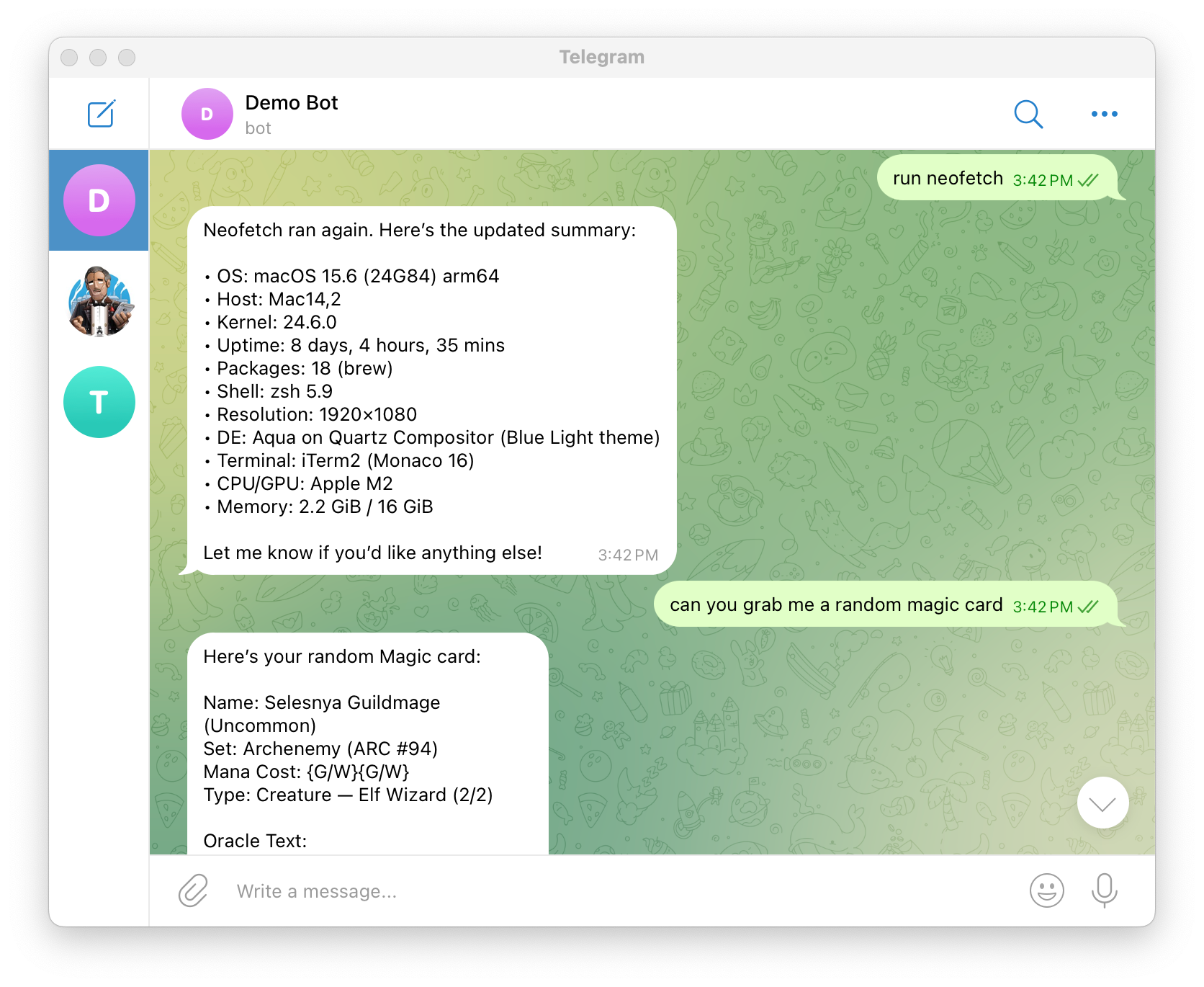Click the Demo Bot header avatar
The height and width of the screenshot is (987, 1204).
click(x=207, y=114)
